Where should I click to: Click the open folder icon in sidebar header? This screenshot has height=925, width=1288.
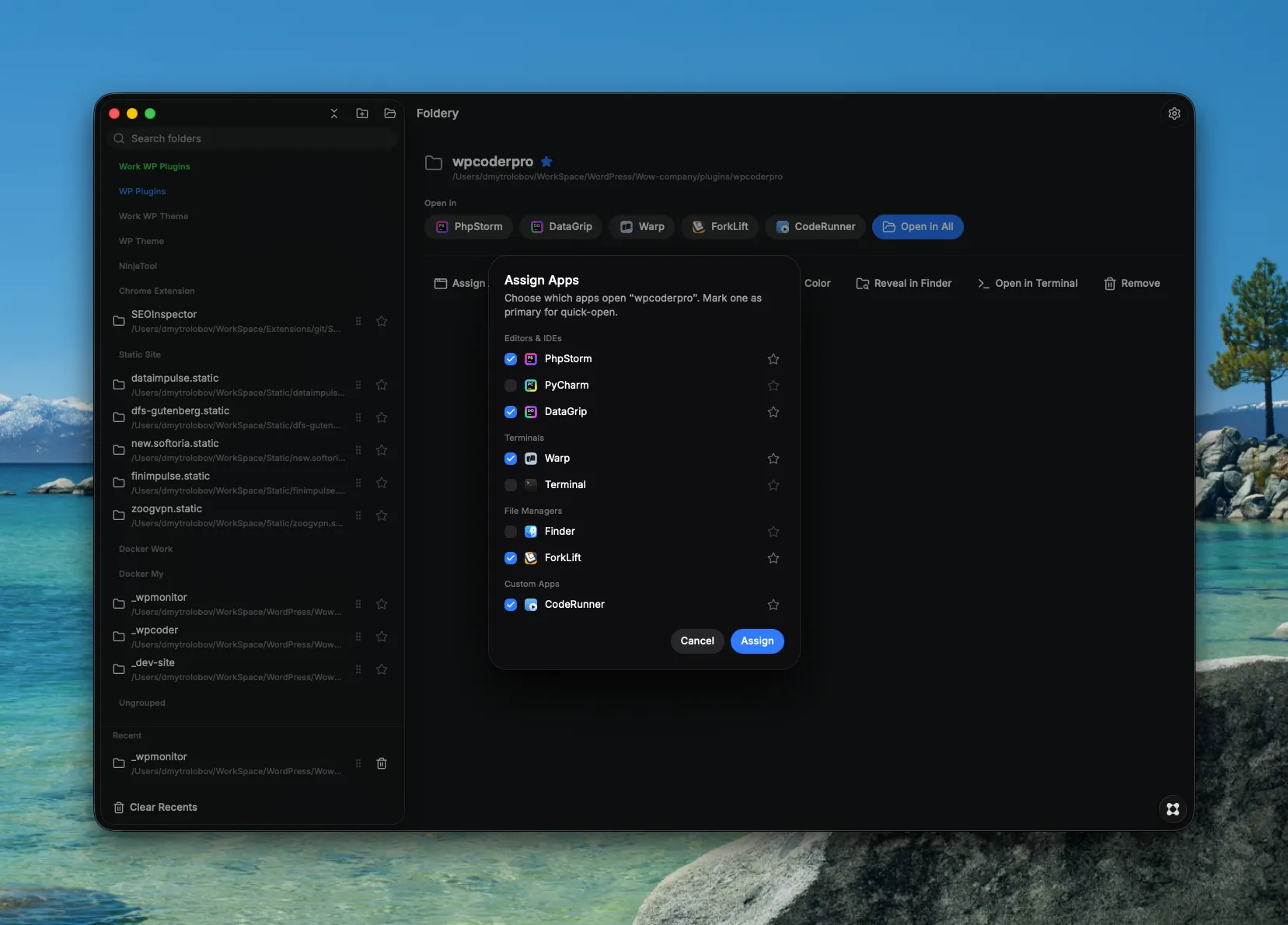[390, 113]
